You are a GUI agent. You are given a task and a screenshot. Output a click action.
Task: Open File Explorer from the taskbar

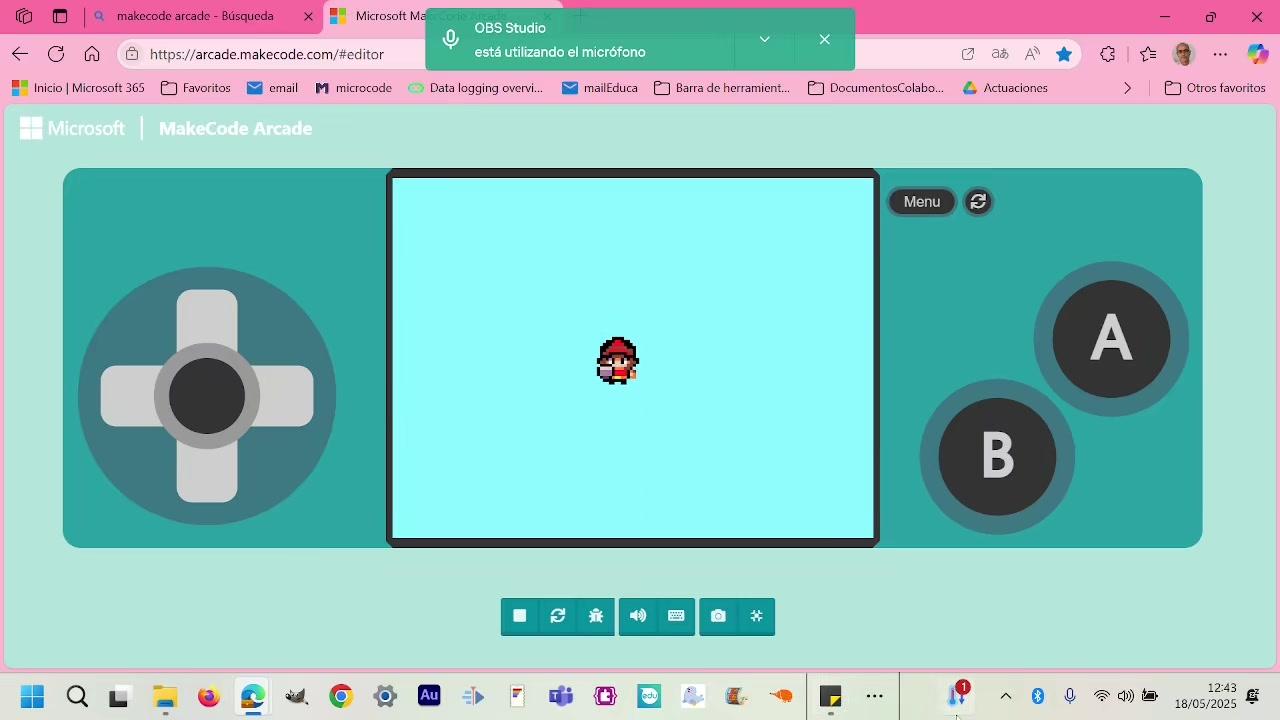(165, 696)
